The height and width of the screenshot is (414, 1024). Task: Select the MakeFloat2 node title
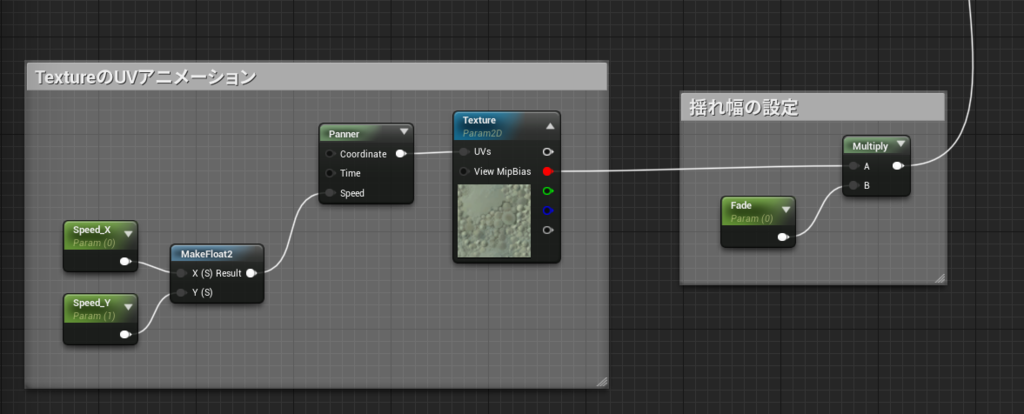[206, 253]
